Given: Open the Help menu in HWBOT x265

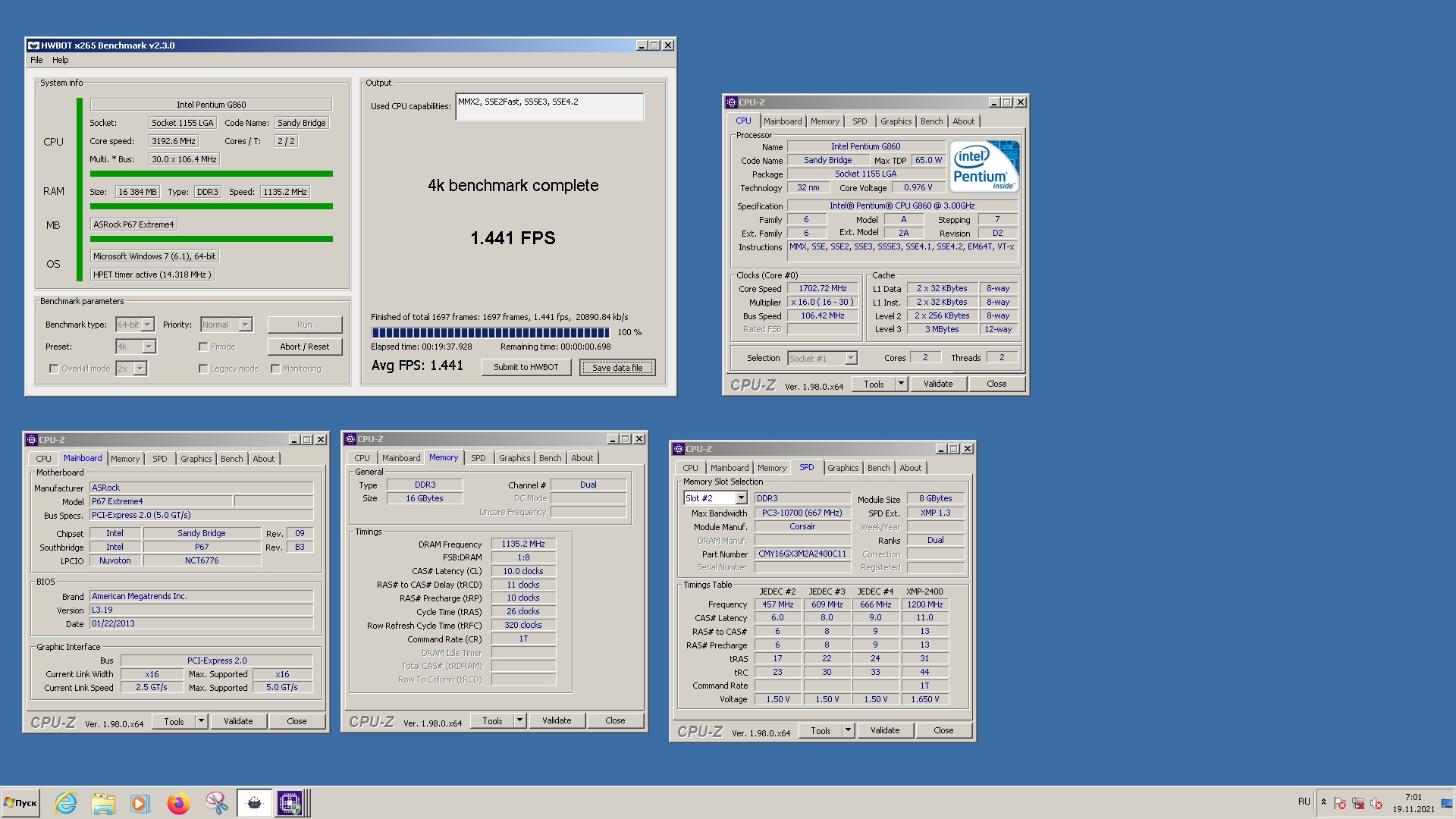Looking at the screenshot, I should coord(60,60).
